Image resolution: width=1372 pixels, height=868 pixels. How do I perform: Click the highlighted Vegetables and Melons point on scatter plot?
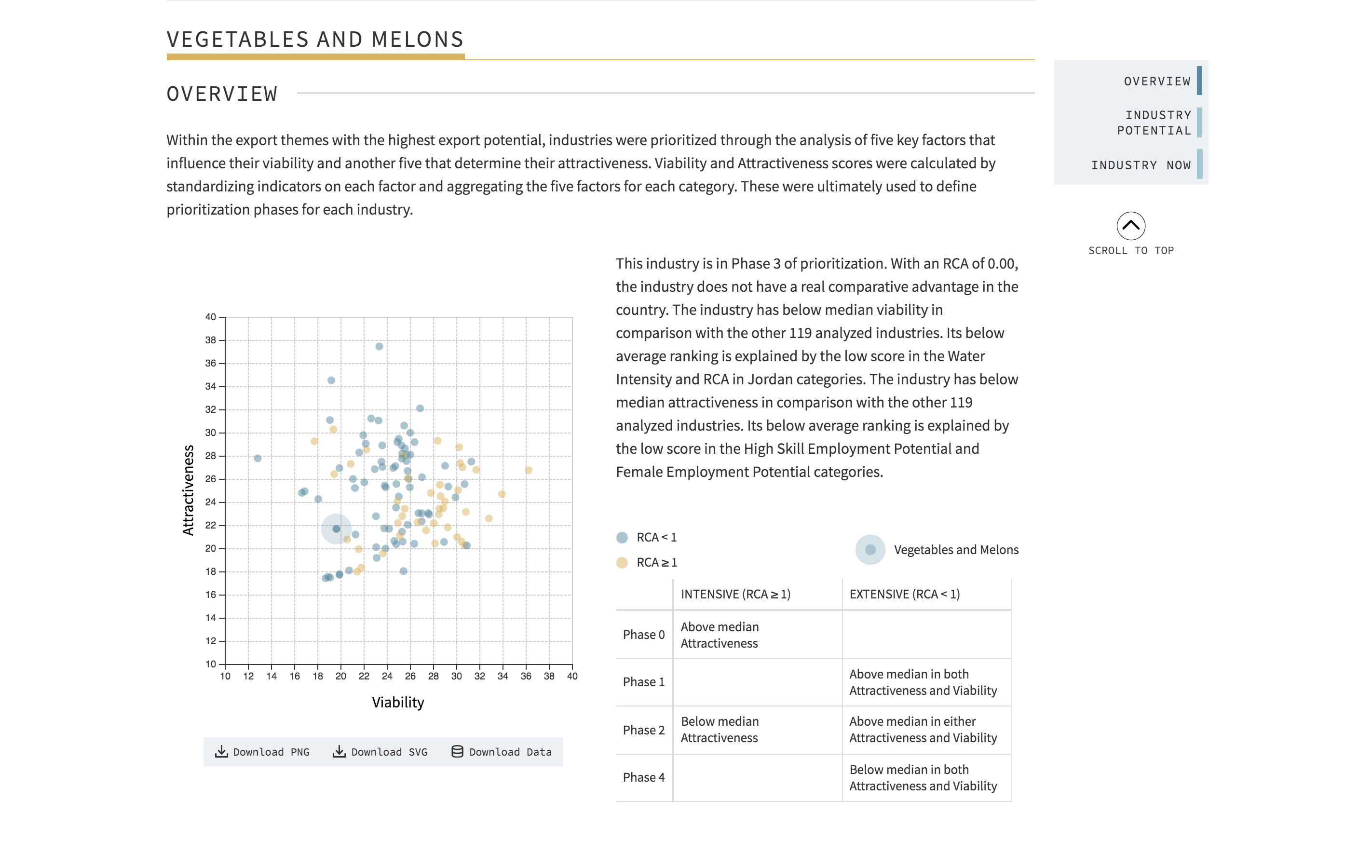[336, 528]
